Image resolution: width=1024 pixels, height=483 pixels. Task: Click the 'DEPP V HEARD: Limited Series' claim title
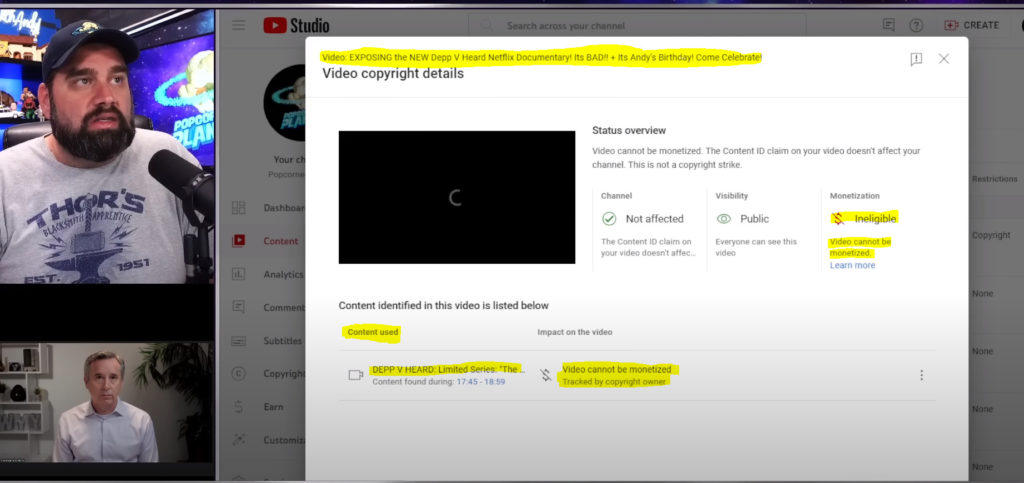[448, 369]
